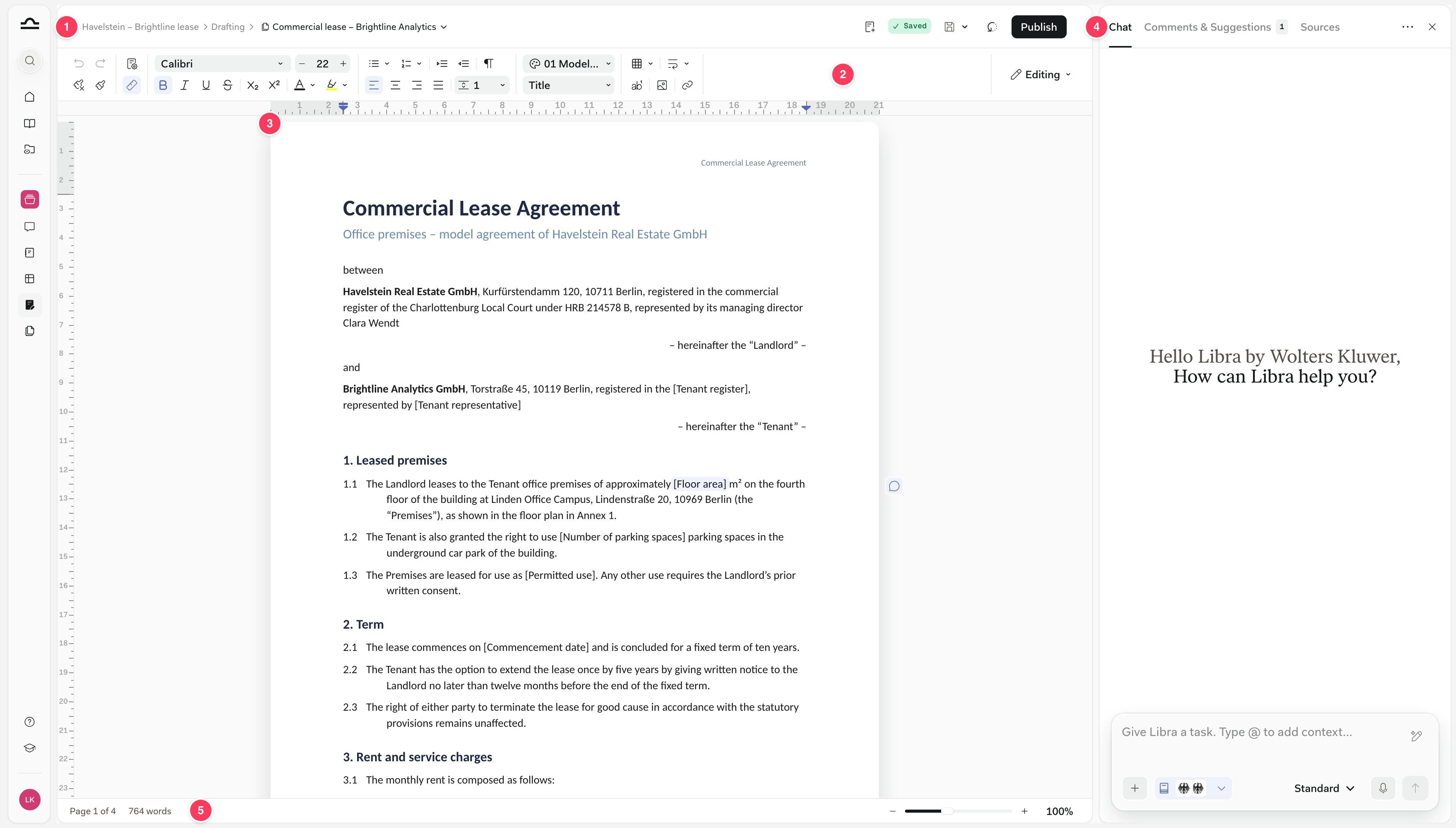1456x828 pixels.
Task: Decrease indent with the outdent icon
Action: (x=464, y=64)
